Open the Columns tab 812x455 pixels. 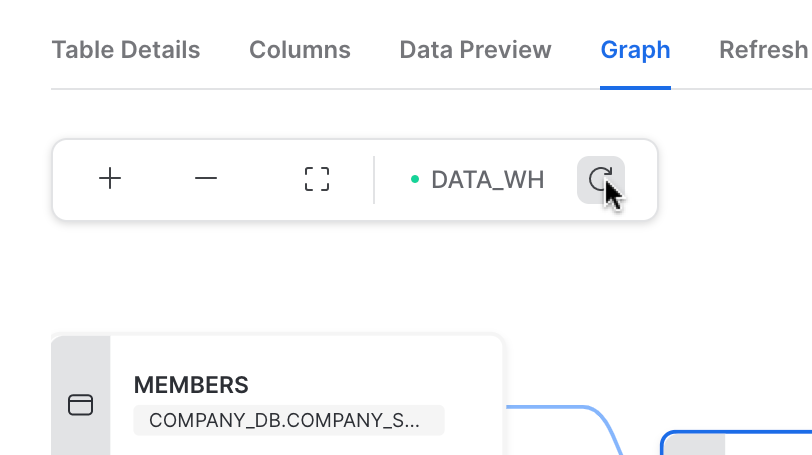tap(300, 50)
